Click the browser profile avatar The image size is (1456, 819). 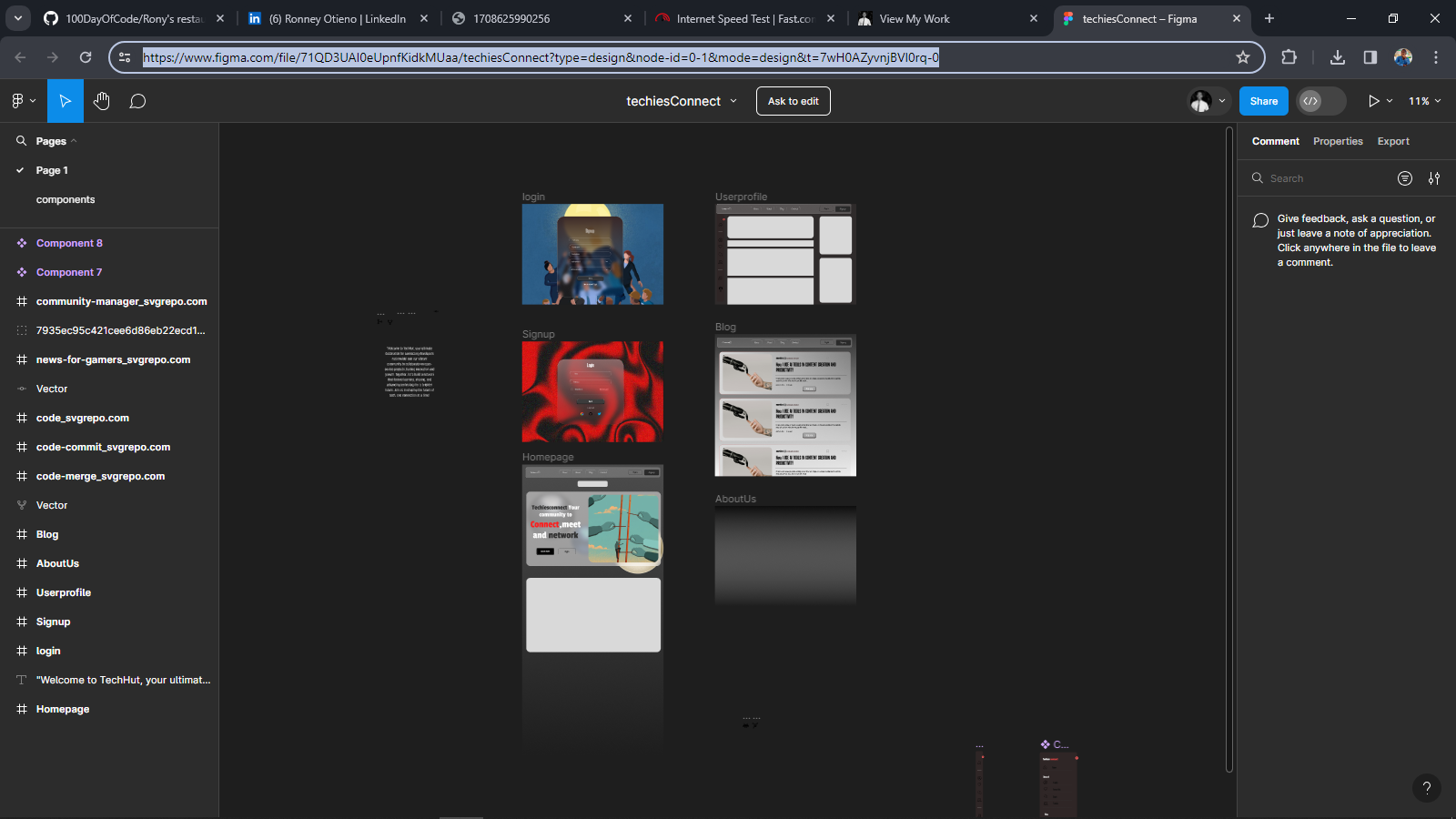tap(1403, 57)
